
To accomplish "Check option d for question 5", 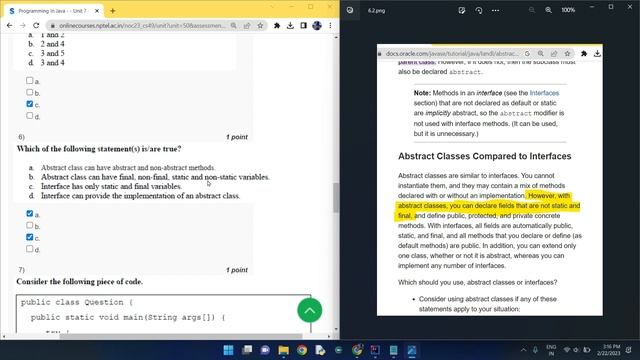I will coord(30,116).
